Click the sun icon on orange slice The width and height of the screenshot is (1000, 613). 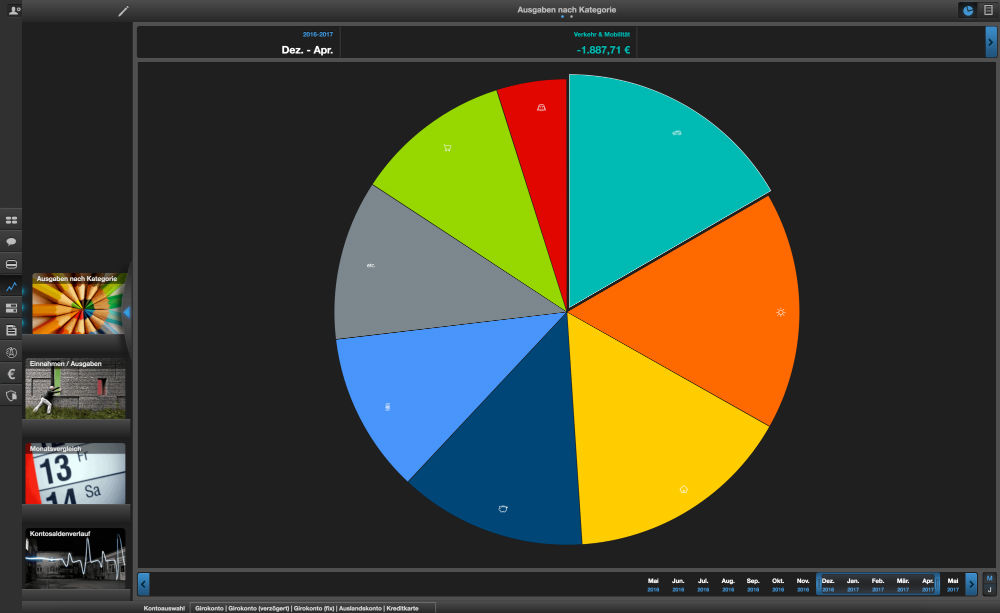781,312
